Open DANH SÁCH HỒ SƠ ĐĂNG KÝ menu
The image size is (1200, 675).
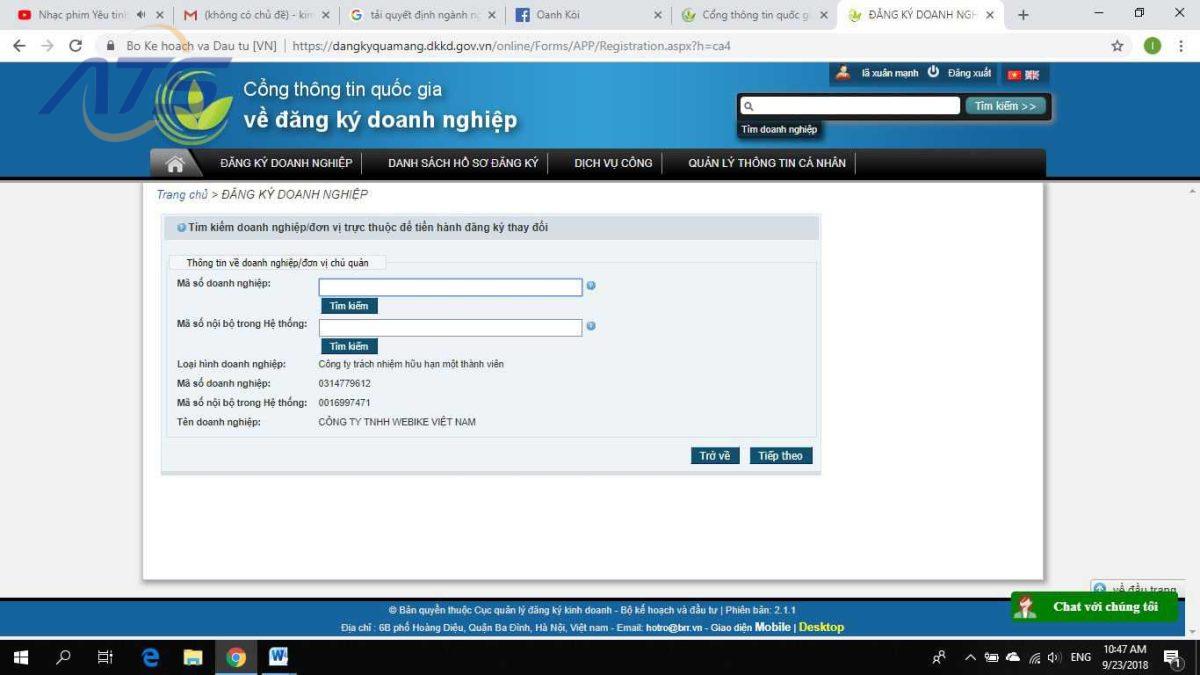pos(463,163)
